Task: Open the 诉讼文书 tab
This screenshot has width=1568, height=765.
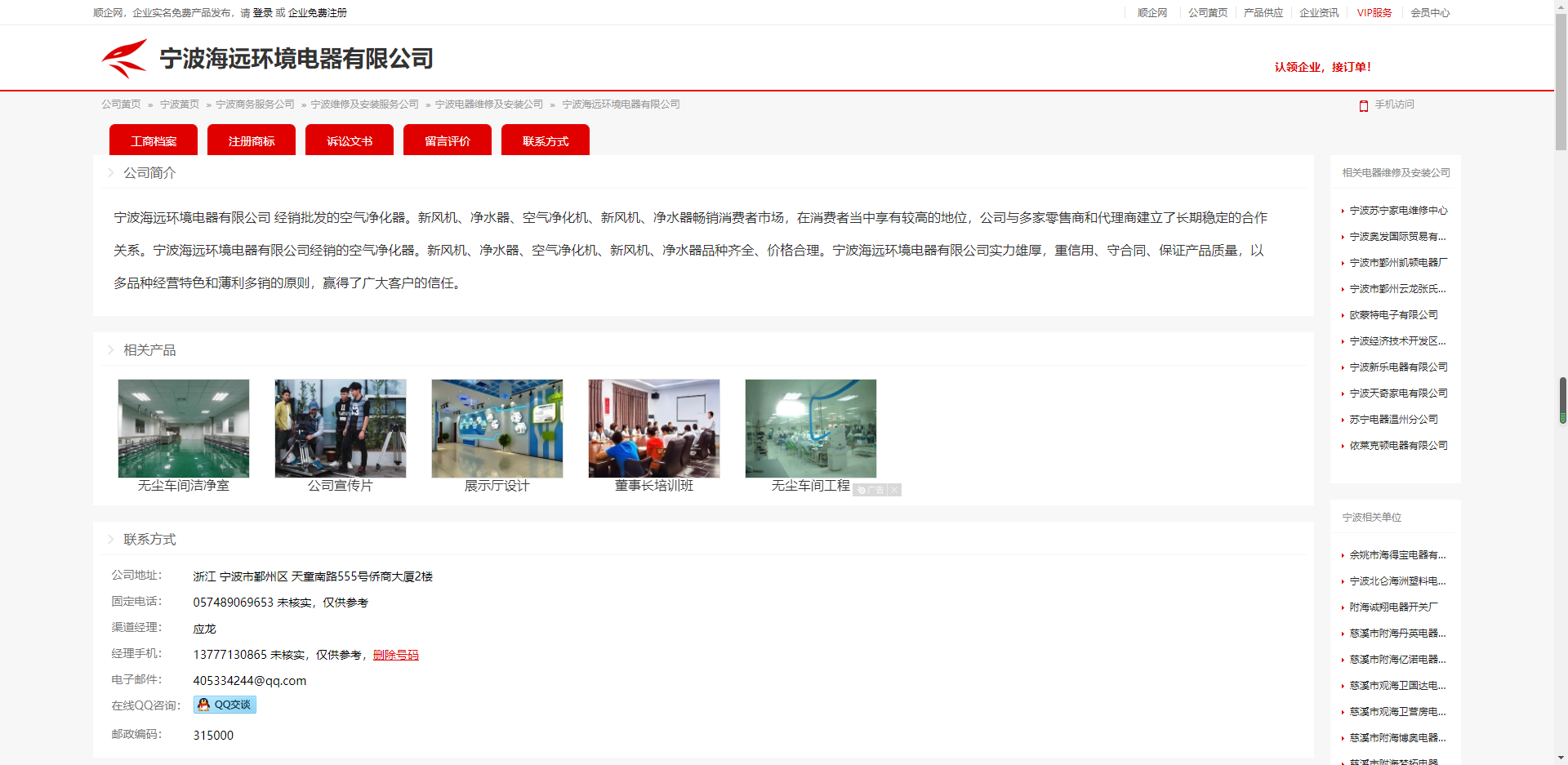Action: pyautogui.click(x=350, y=140)
